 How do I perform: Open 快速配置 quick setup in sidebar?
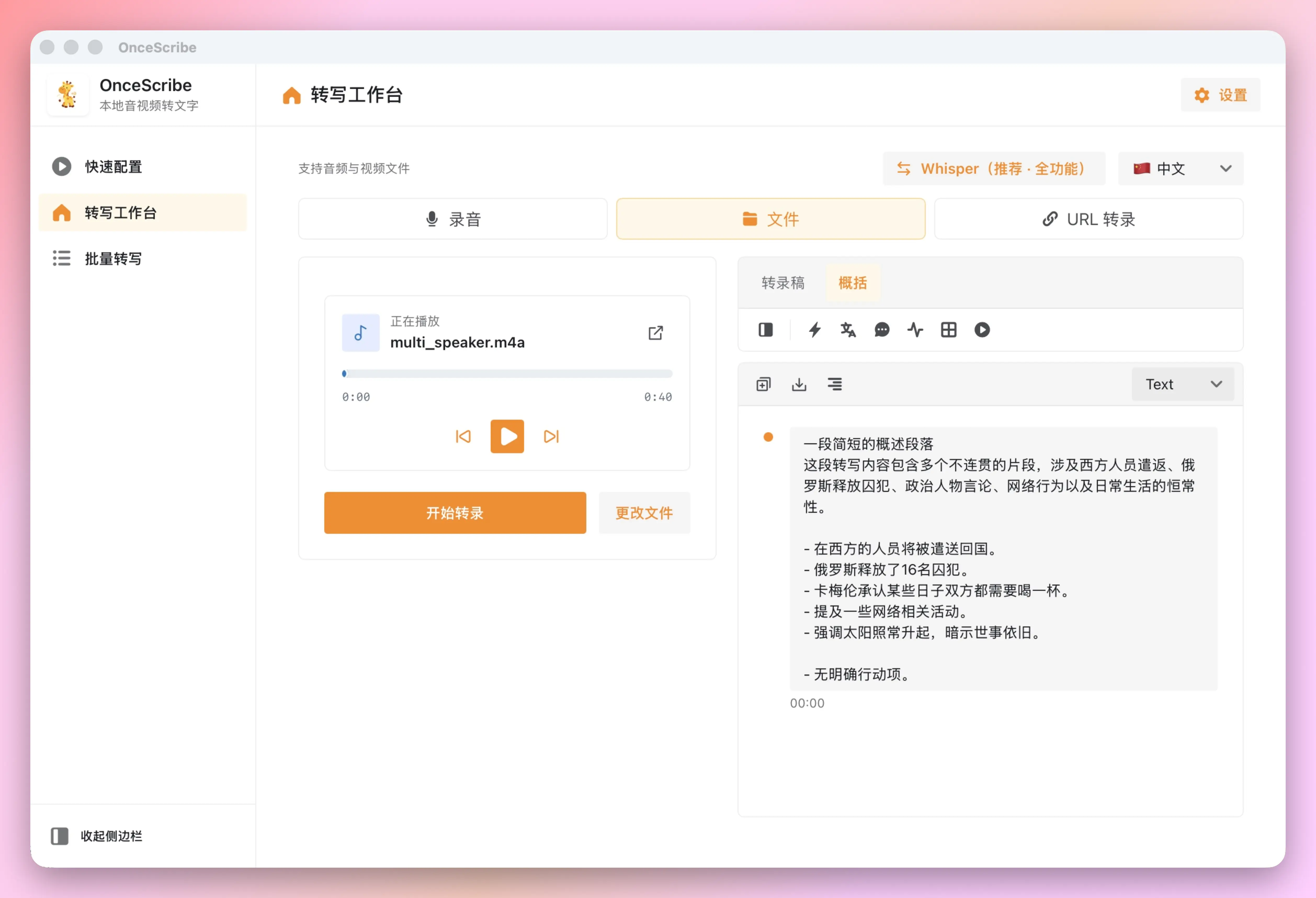tap(143, 167)
